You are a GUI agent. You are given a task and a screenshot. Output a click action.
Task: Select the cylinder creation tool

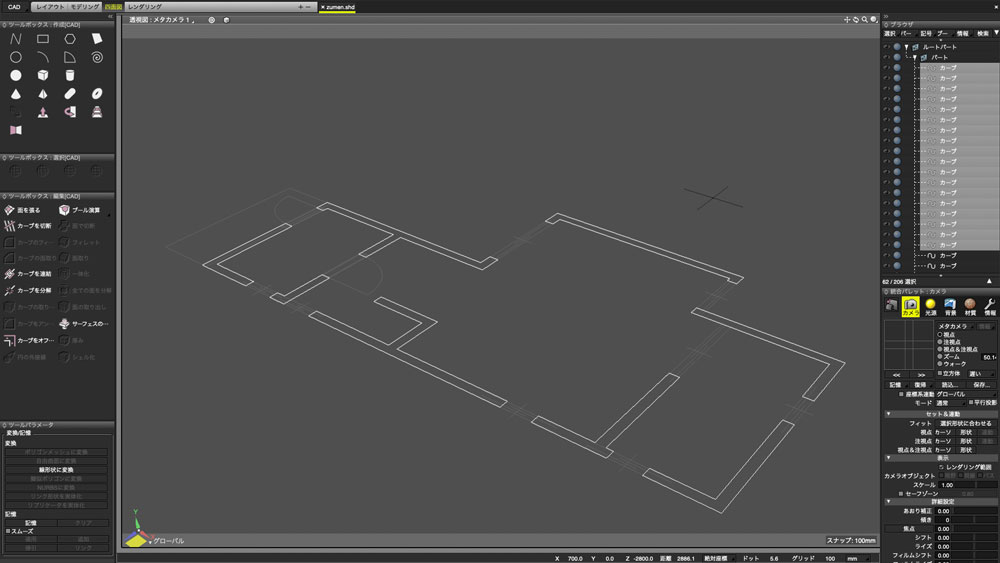(x=70, y=75)
